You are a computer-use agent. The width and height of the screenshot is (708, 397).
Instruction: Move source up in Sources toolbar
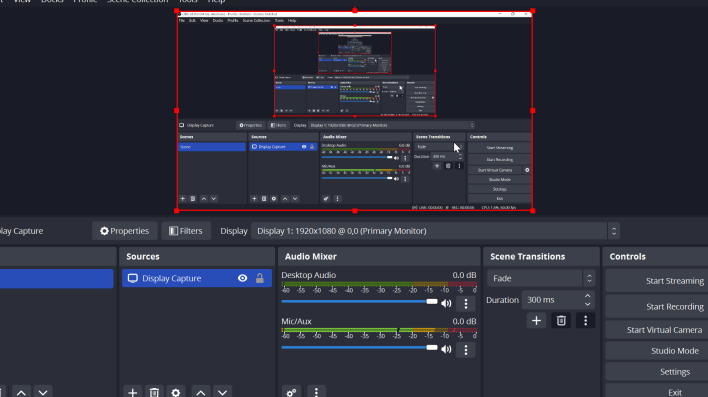(x=201, y=392)
